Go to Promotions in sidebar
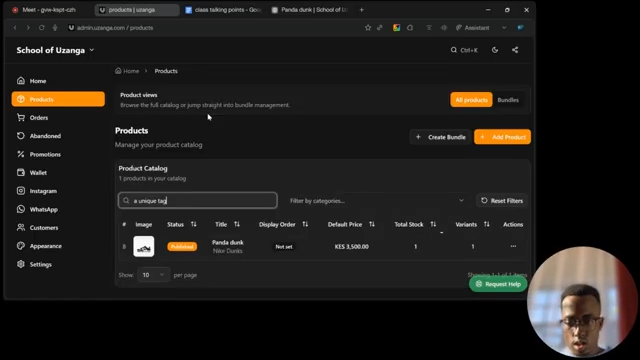 pyautogui.click(x=58, y=154)
